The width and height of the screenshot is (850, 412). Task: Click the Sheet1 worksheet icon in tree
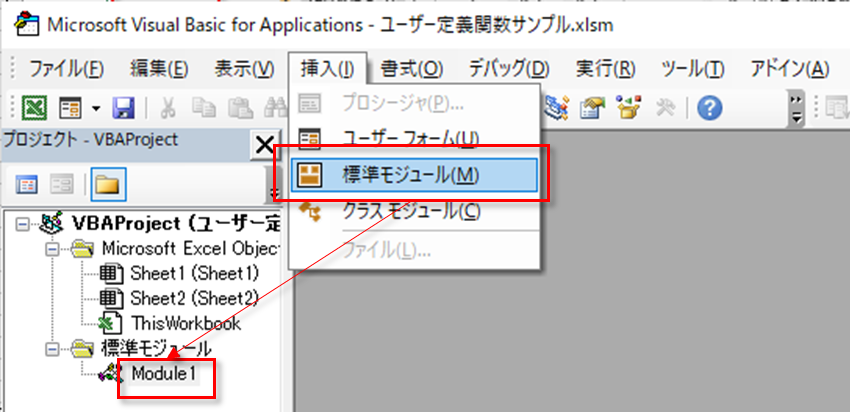coord(112,273)
